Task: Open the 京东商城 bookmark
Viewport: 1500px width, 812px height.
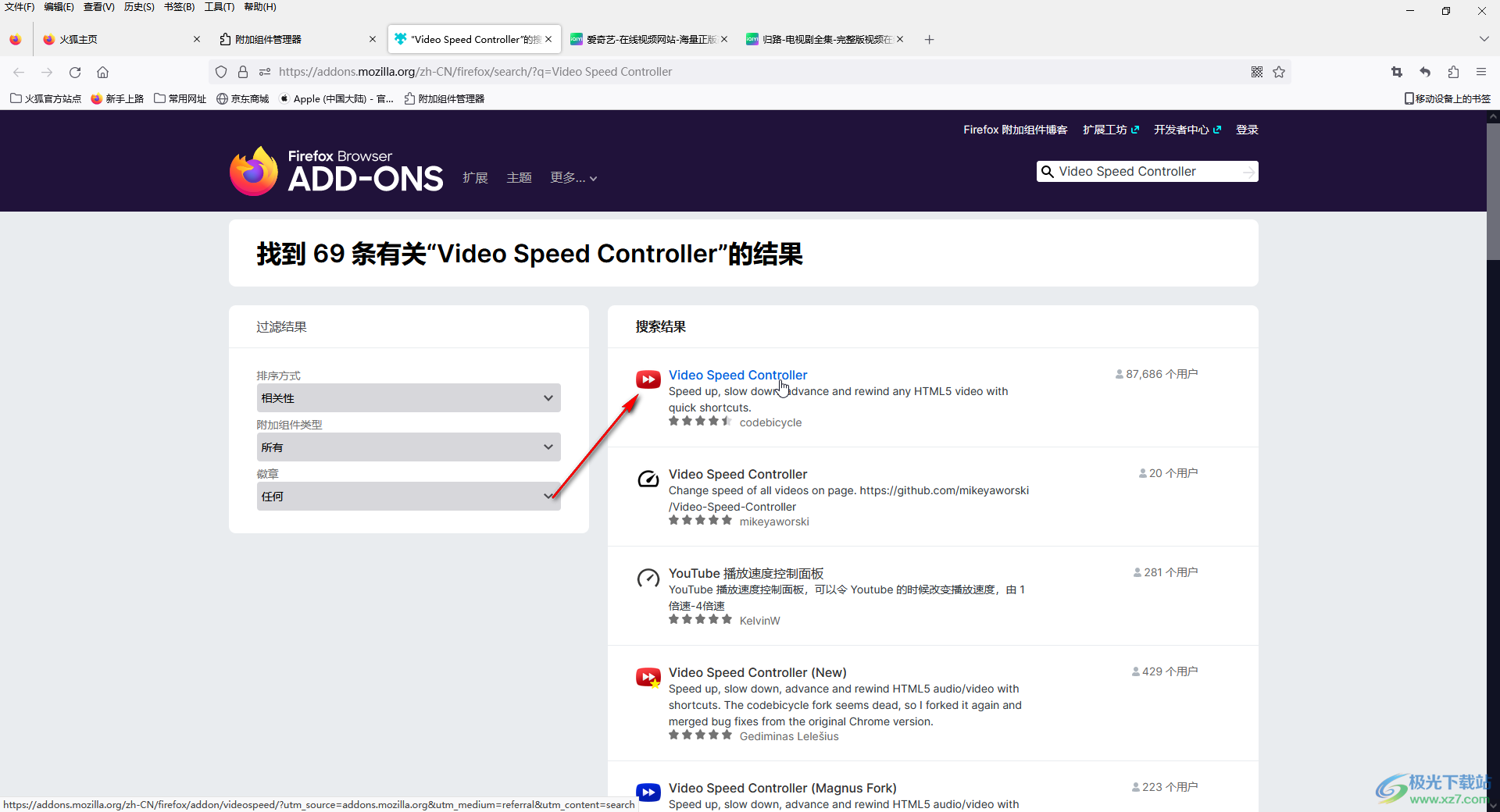Action: tap(243, 98)
